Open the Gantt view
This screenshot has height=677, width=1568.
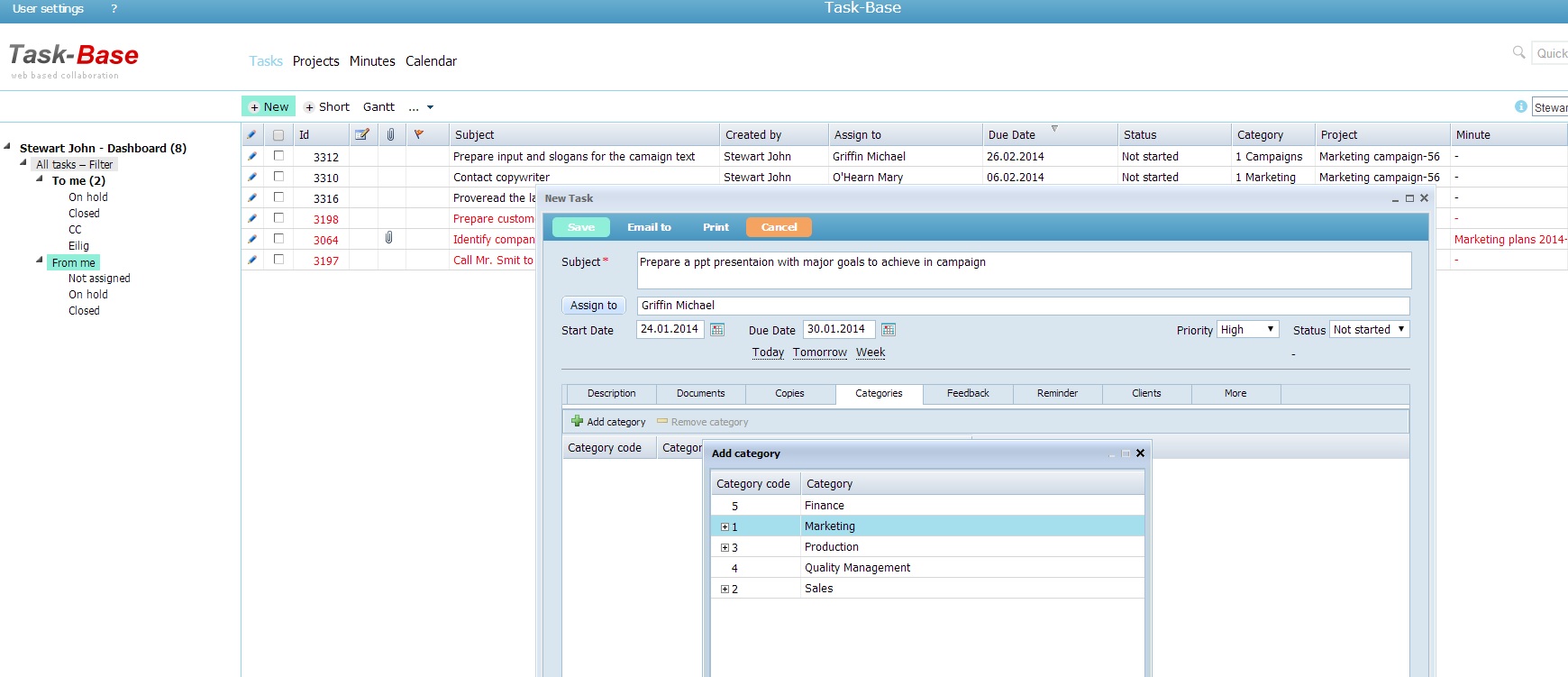(378, 106)
